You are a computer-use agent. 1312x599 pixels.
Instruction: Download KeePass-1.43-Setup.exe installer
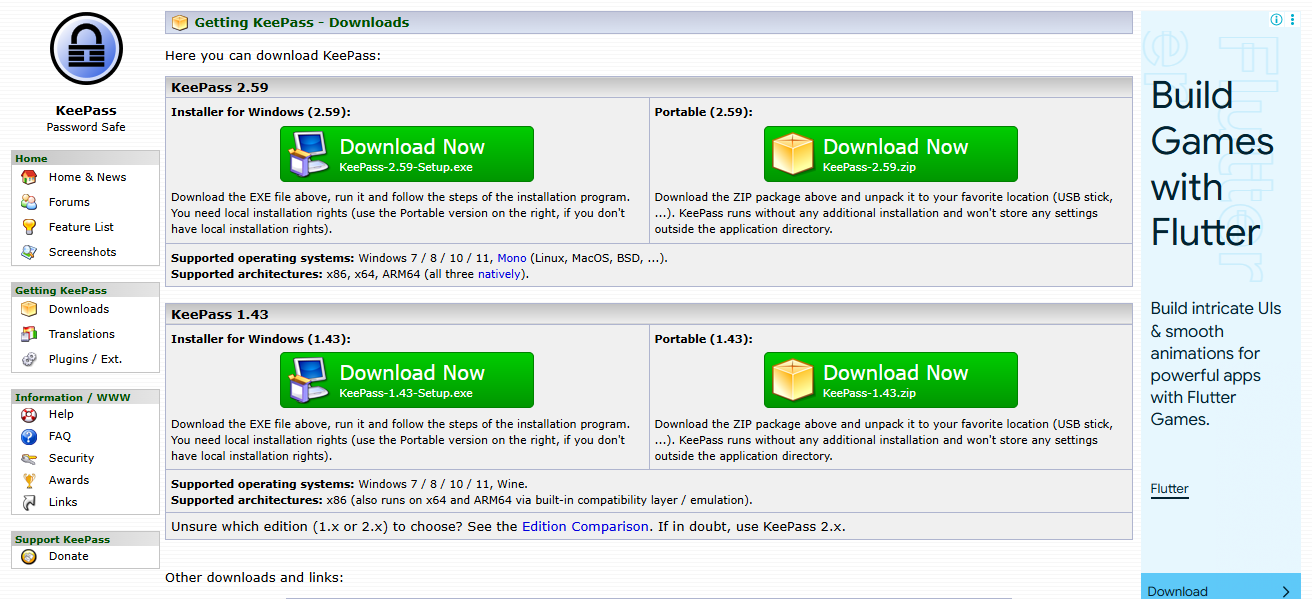pos(407,380)
